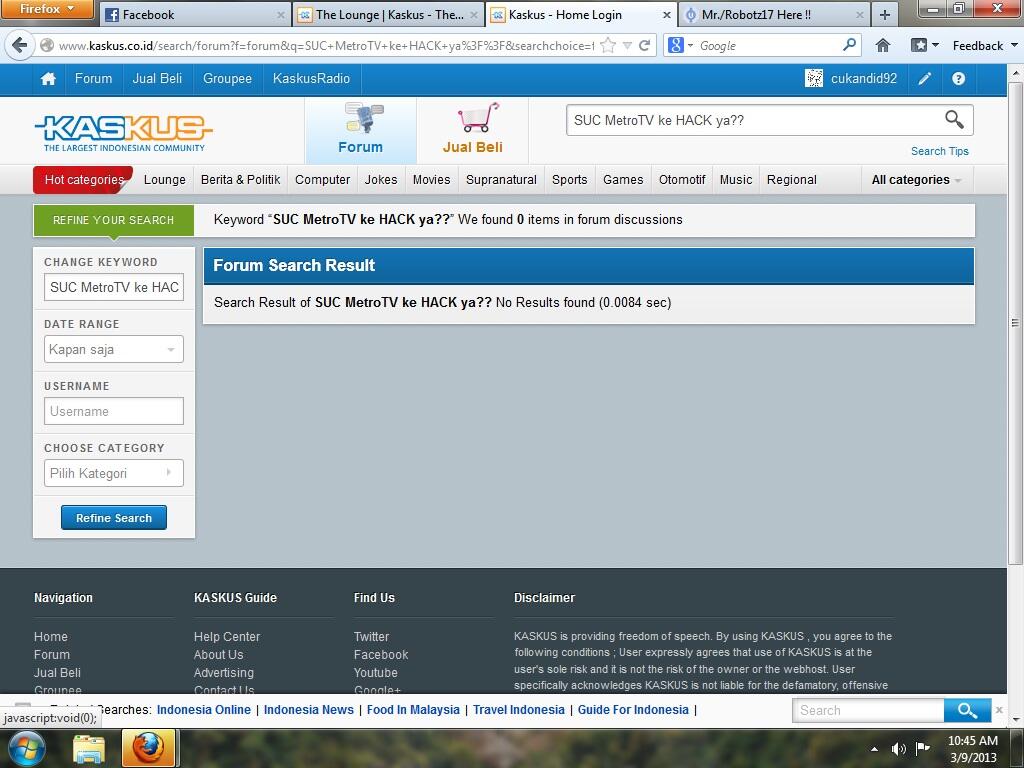
Task: Click the bottom bar blue search button
Action: [x=967, y=710]
